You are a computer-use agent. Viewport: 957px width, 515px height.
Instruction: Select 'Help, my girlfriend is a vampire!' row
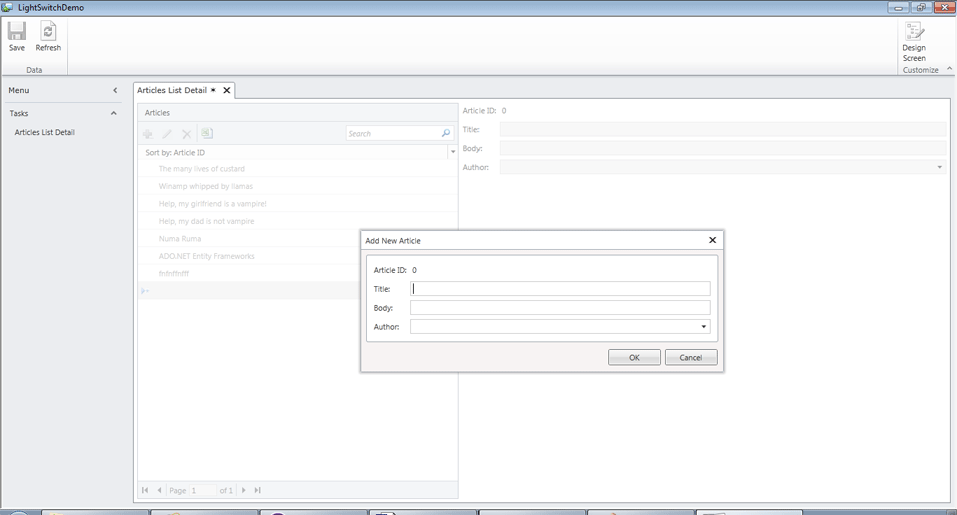[298, 204]
